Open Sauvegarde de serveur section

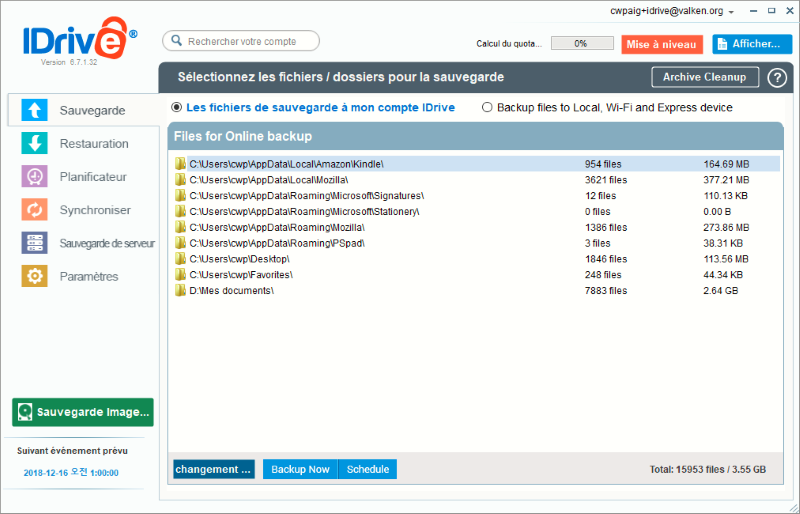coord(107,243)
